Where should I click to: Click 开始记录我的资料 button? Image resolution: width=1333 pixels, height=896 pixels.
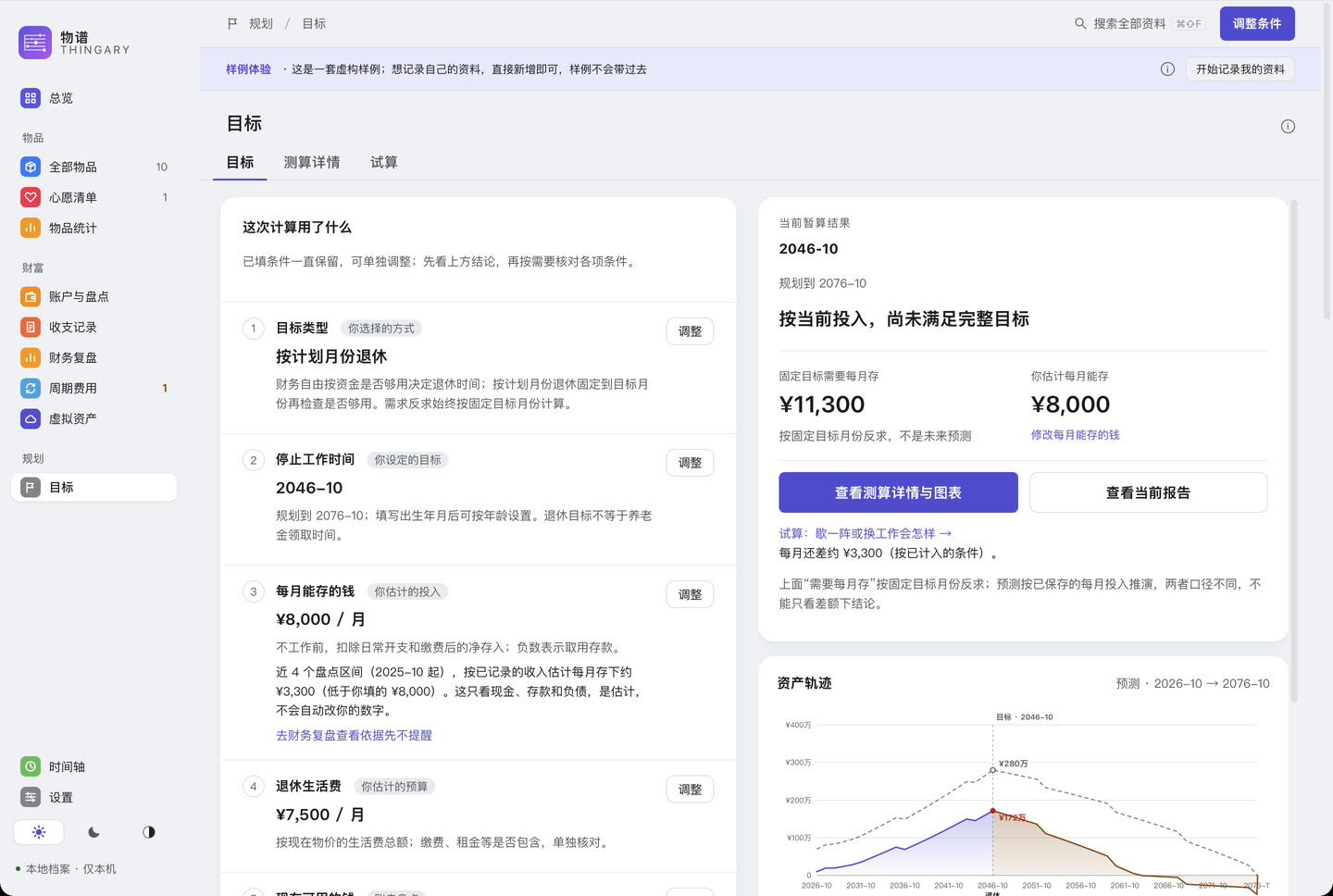[x=1240, y=69]
